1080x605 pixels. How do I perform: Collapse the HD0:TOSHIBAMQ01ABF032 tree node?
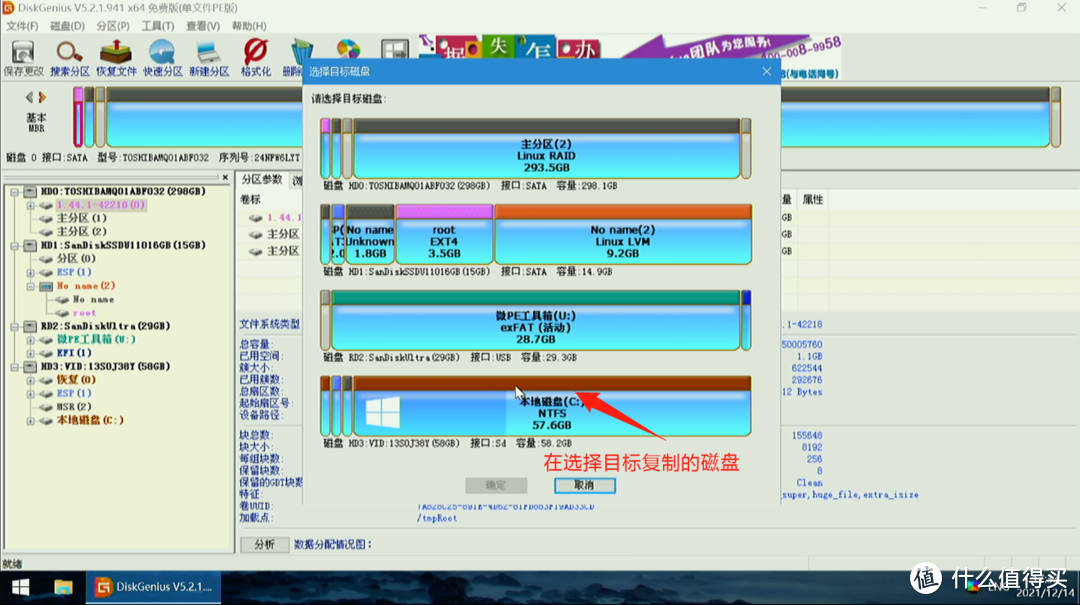coord(14,192)
